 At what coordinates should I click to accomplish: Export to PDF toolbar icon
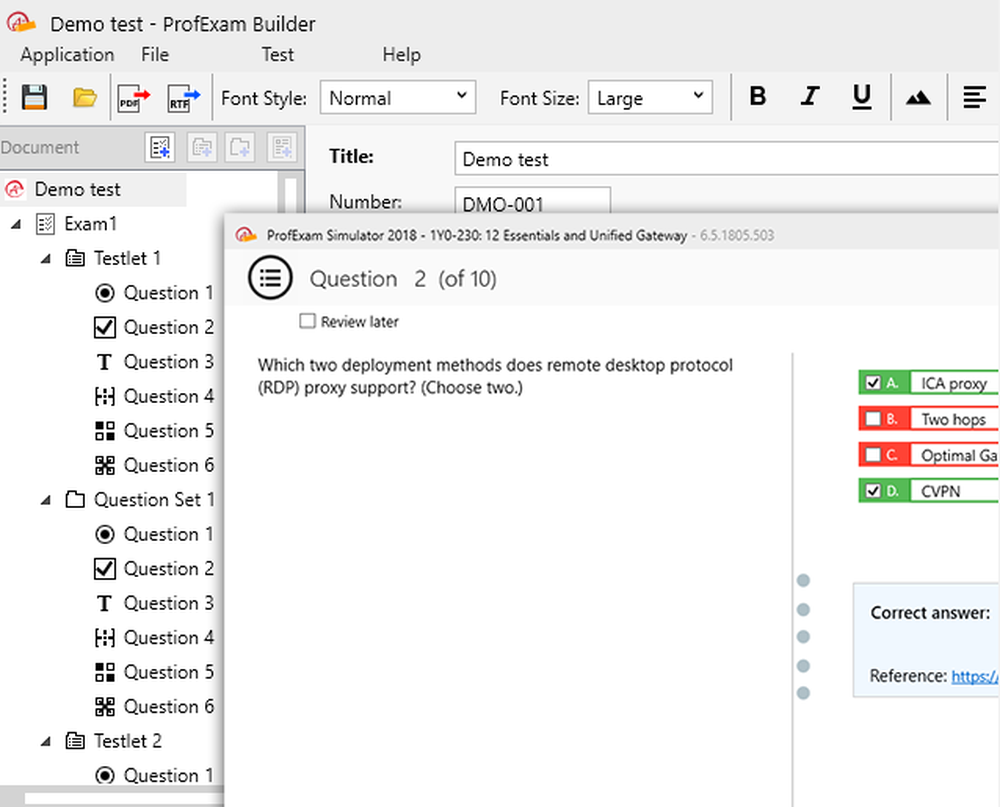pos(134,99)
